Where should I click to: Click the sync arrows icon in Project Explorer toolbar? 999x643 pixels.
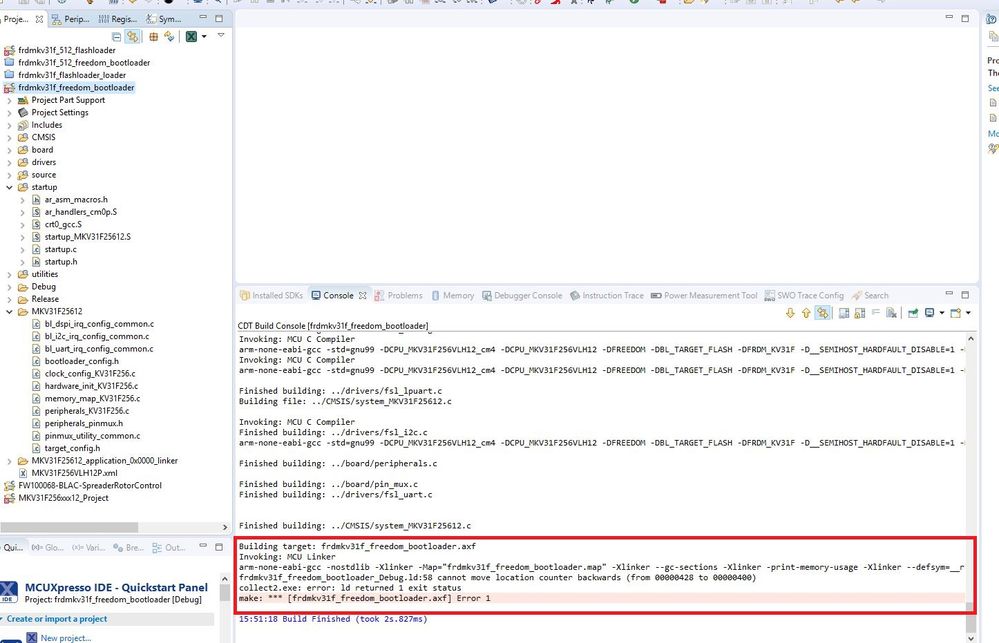(x=169, y=37)
